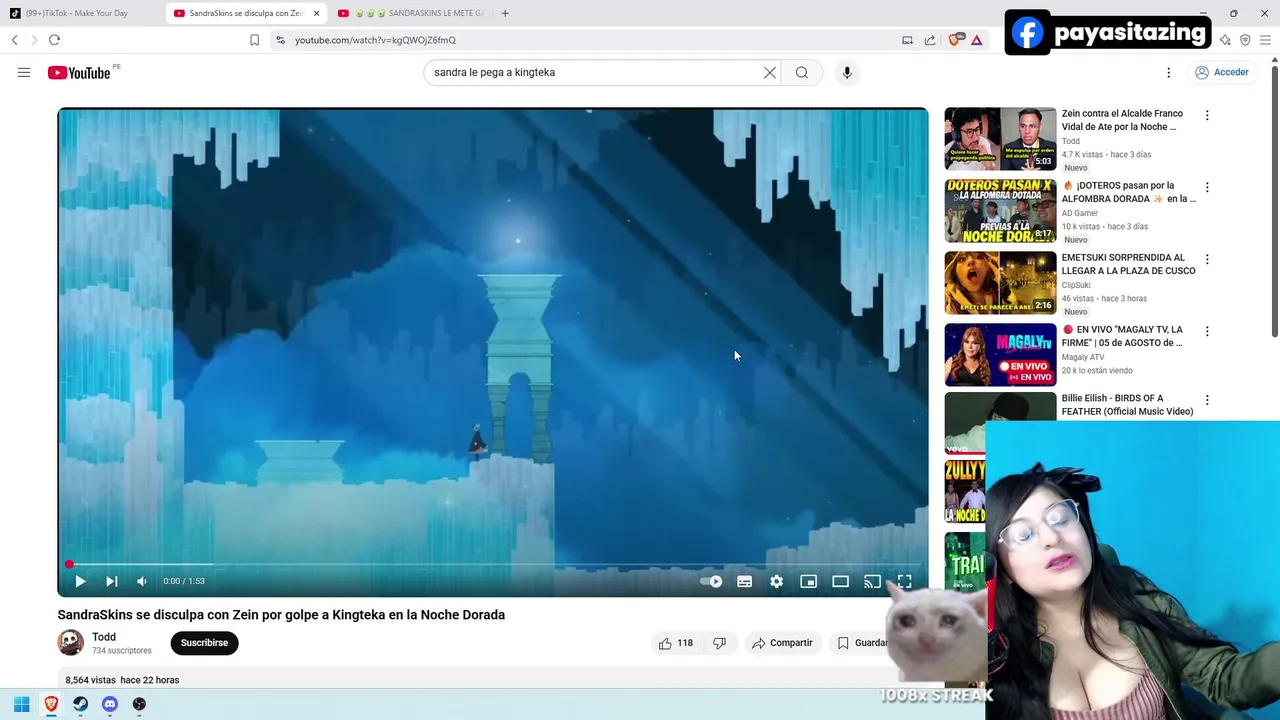Open options for Zein contra el Alcalde video
The height and width of the screenshot is (720, 1280).
1207,115
